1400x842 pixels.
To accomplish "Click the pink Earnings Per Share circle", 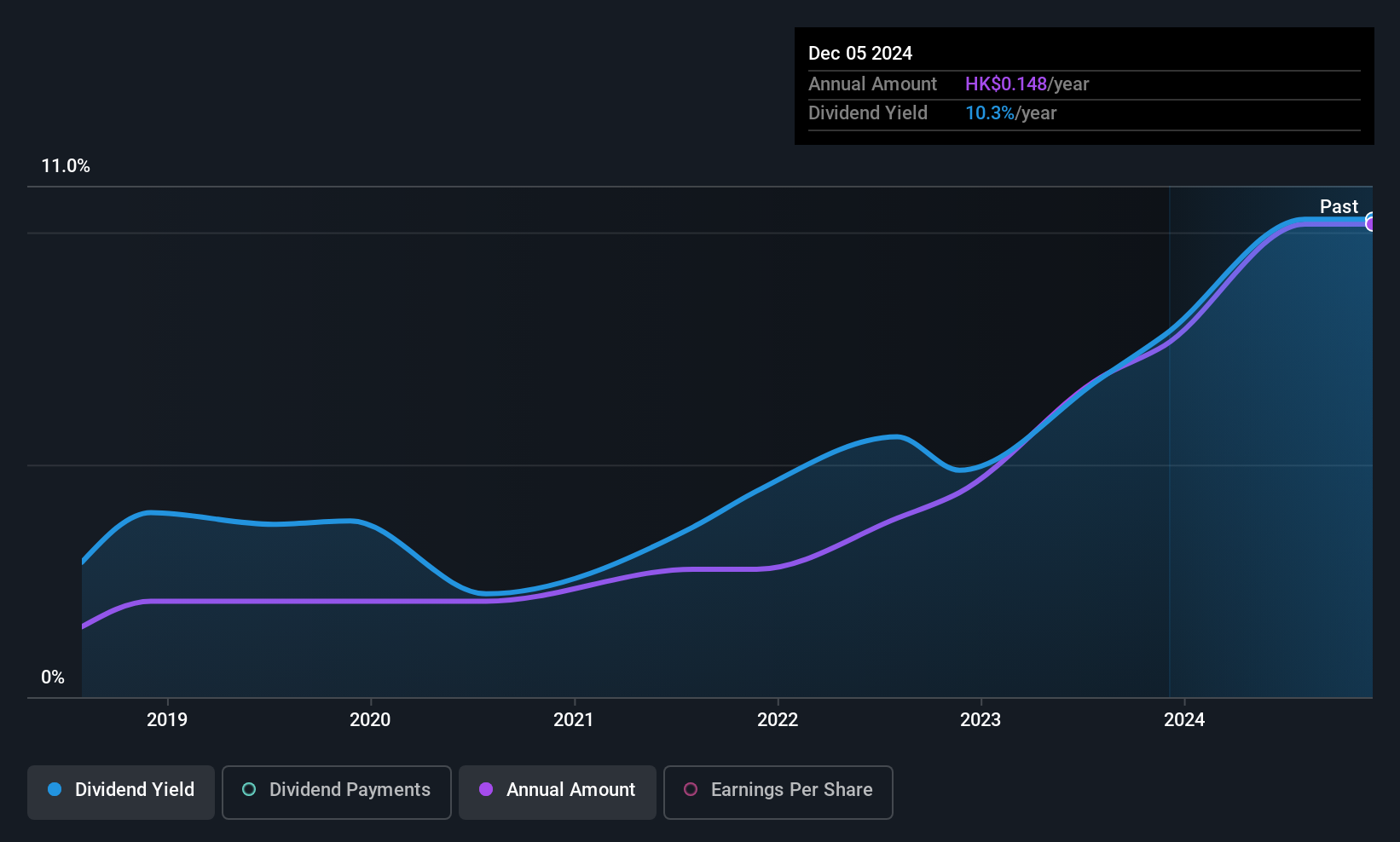I will pos(691,789).
